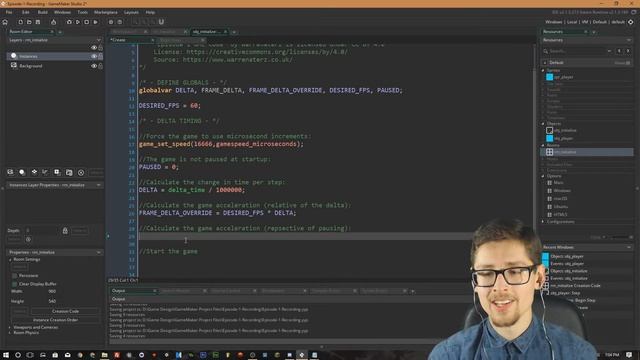Open the Tools menu
The width and height of the screenshot is (640, 360).
click(82, 13)
